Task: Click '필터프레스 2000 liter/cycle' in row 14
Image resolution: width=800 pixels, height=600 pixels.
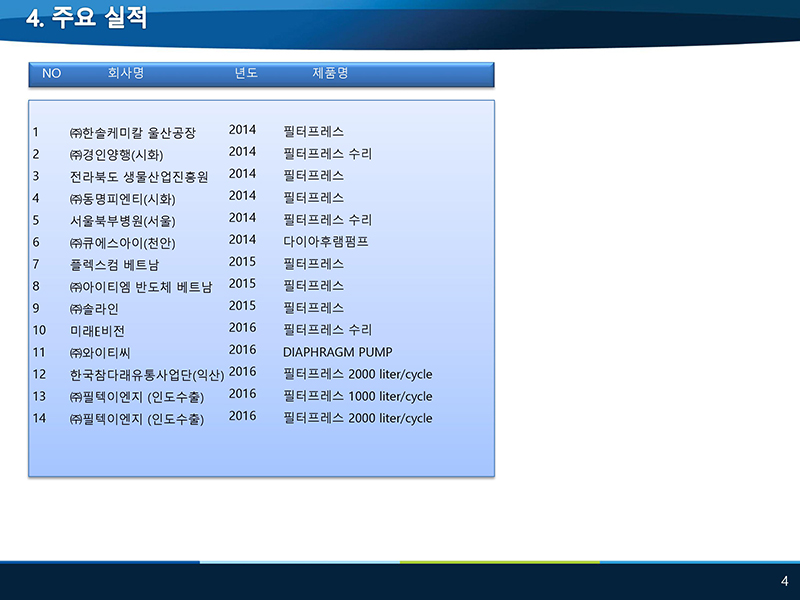Action: pos(358,418)
